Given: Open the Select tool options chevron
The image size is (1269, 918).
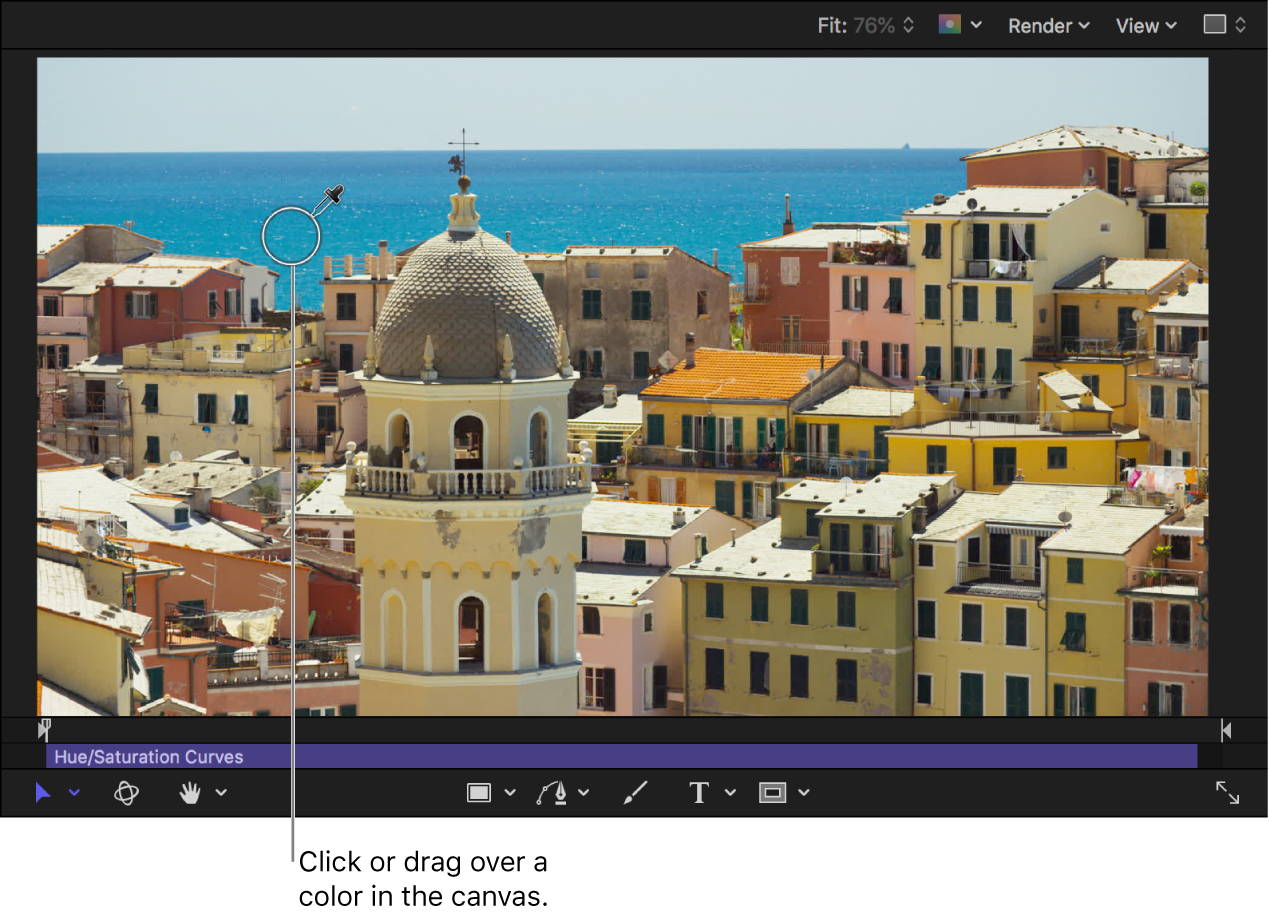Looking at the screenshot, I should pyautogui.click(x=74, y=793).
